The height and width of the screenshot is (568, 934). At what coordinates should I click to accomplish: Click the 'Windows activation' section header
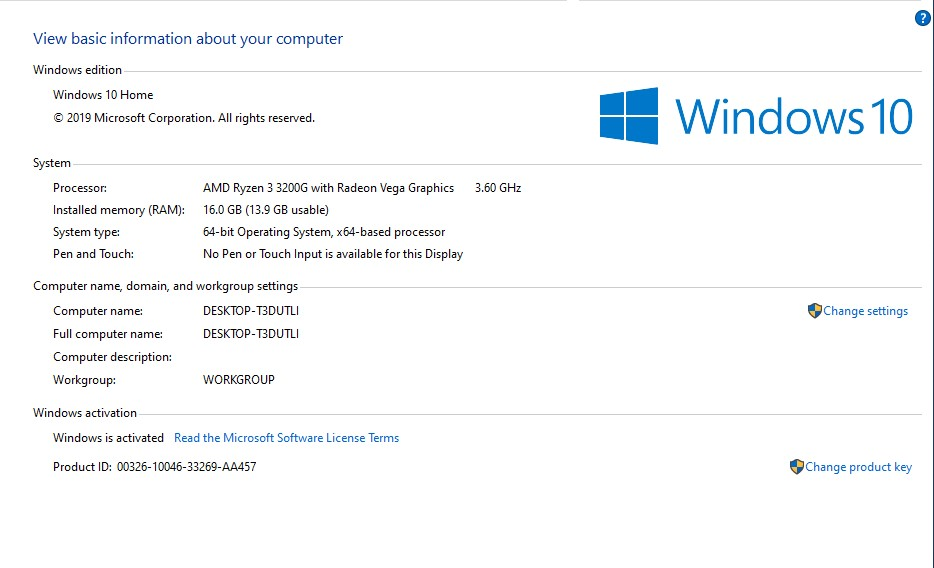[85, 413]
